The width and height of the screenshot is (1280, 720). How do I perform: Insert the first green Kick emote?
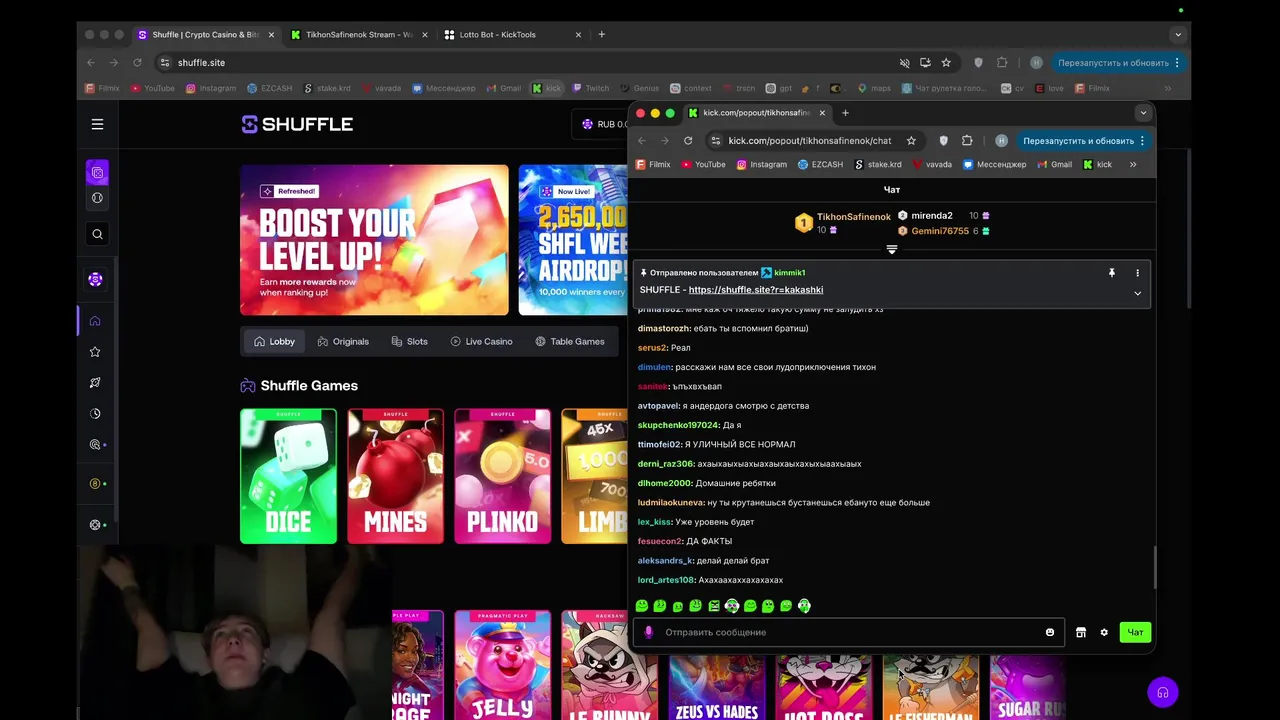coord(642,606)
